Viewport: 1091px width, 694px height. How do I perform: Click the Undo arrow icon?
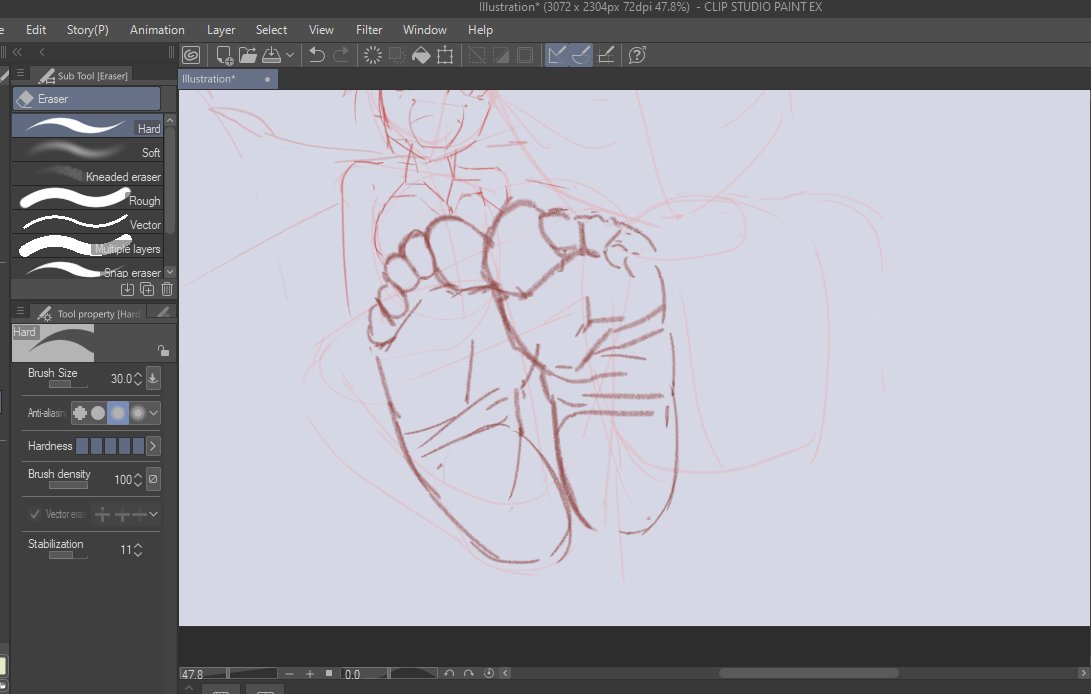pos(317,55)
